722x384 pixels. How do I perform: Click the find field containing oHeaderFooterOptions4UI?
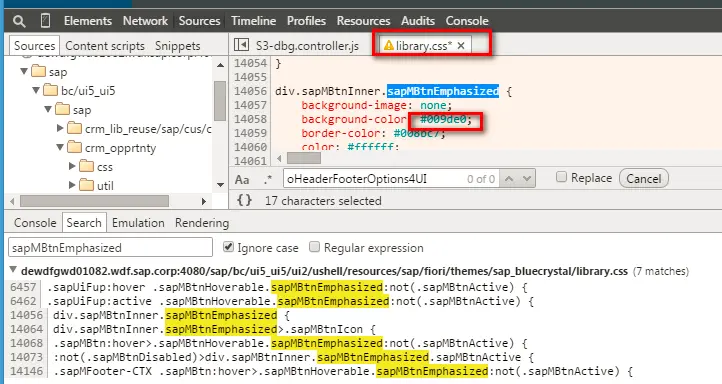391,179
